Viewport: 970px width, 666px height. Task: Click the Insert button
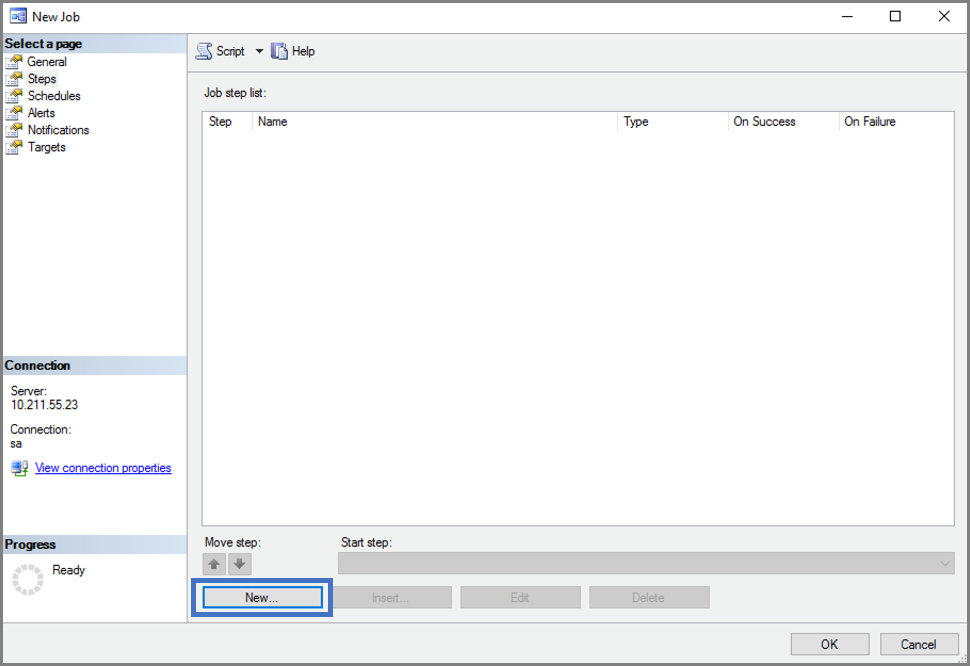coord(391,597)
